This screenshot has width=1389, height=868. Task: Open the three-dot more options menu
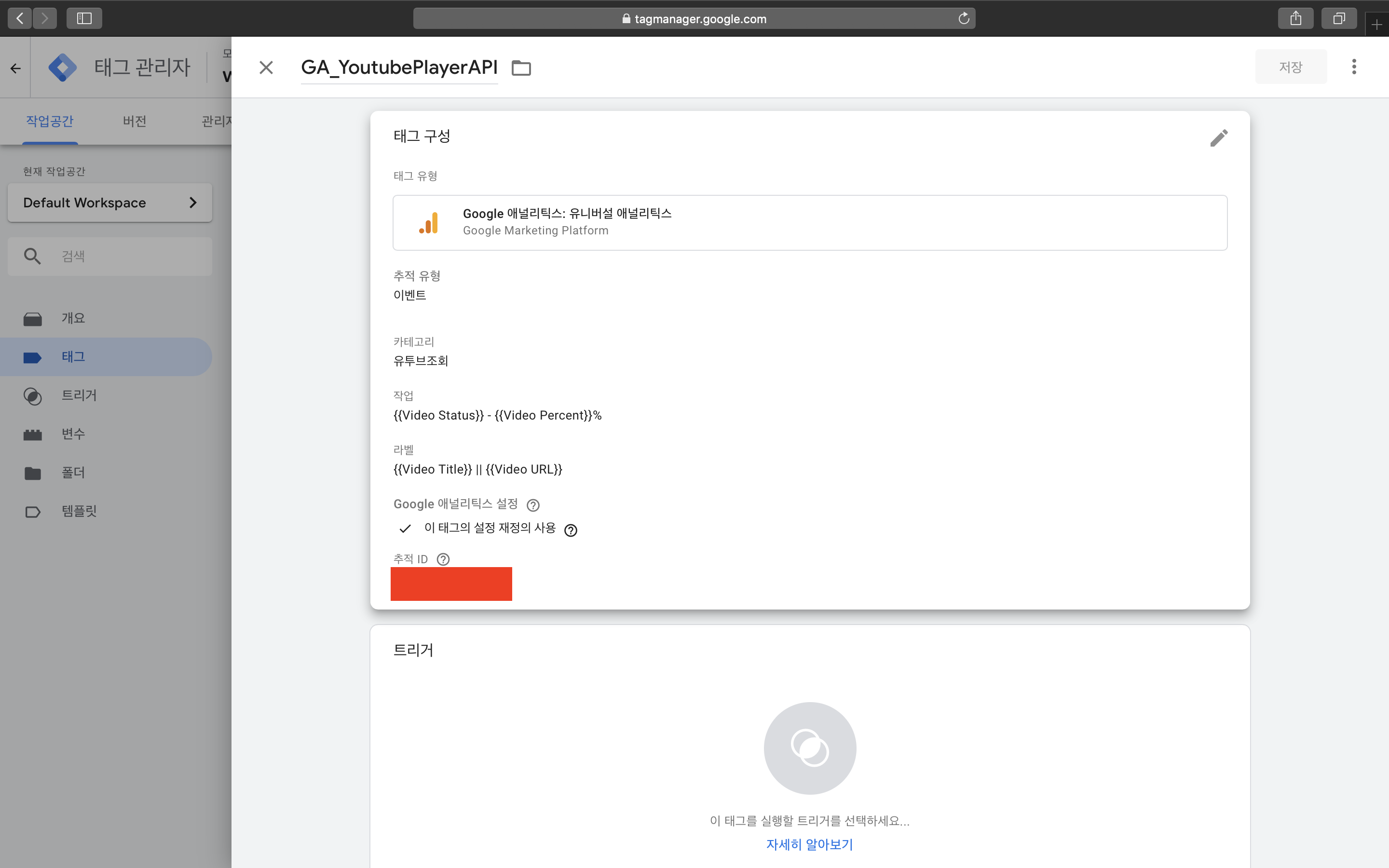tap(1354, 67)
